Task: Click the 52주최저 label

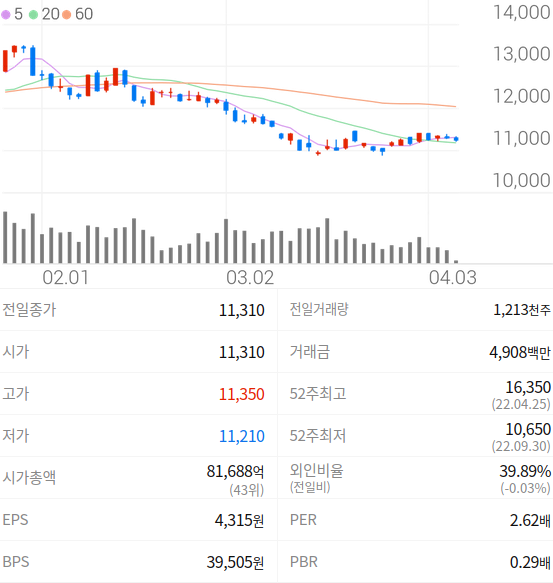Action: point(318,436)
